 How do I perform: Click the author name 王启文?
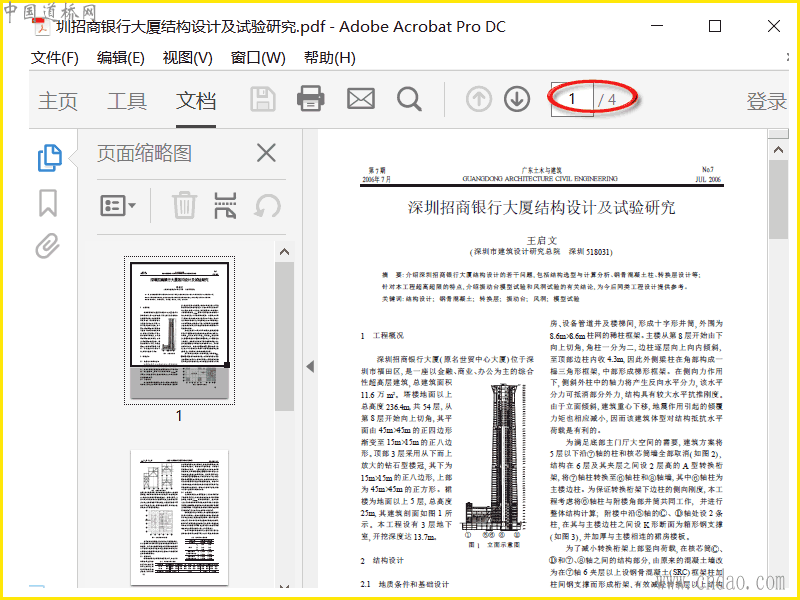tap(542, 240)
